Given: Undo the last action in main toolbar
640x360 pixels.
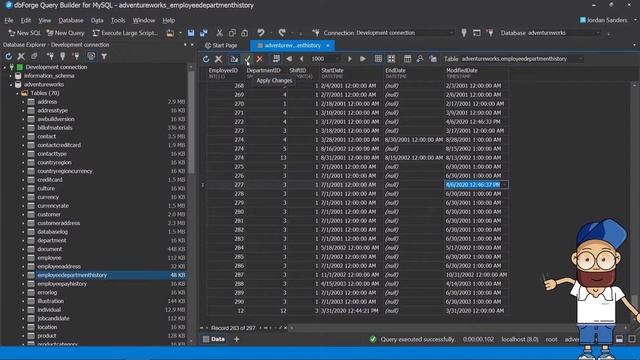Looking at the screenshot, I should [x=260, y=33].
